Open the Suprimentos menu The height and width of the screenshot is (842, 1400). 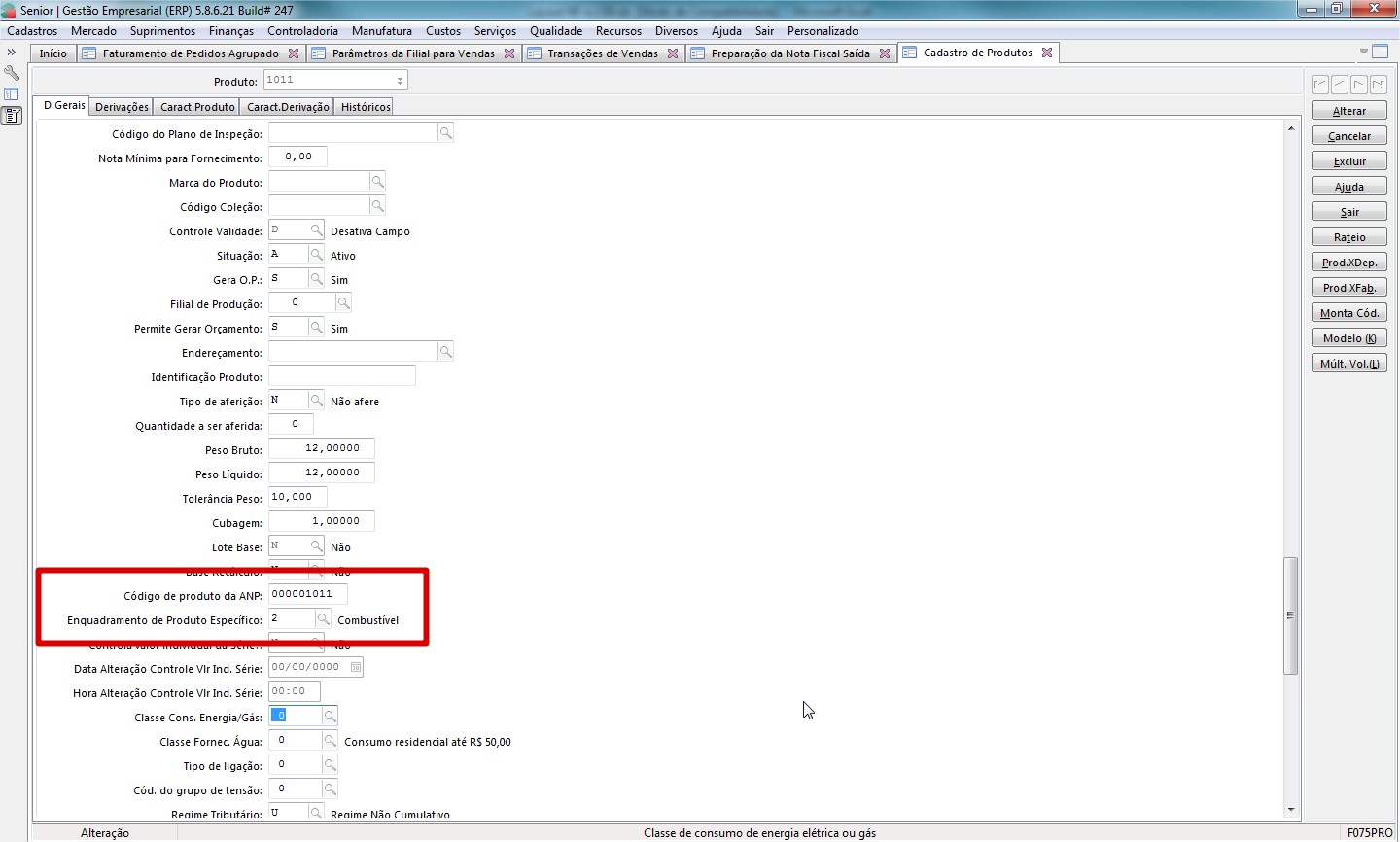click(162, 31)
